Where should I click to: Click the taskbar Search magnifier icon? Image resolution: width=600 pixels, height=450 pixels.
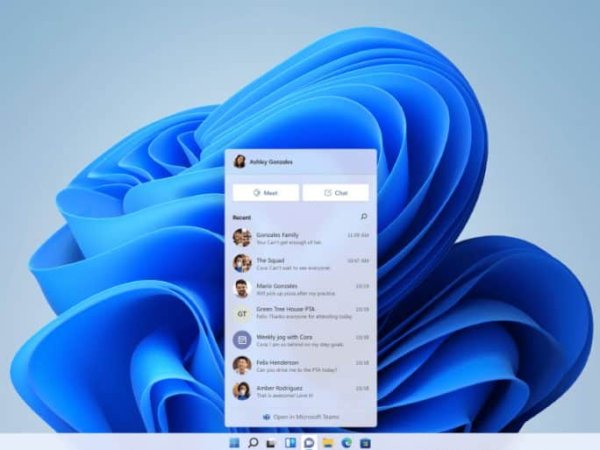253,441
